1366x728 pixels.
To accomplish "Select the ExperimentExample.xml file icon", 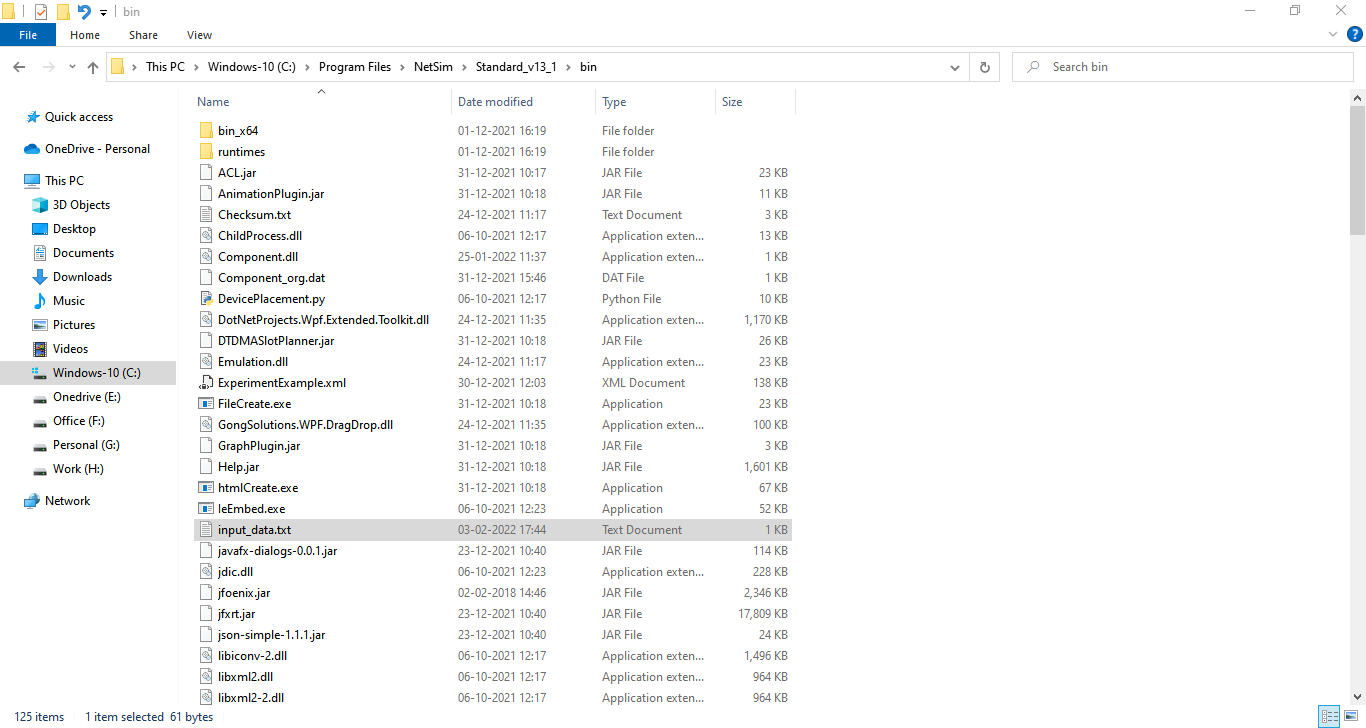I will pos(206,383).
